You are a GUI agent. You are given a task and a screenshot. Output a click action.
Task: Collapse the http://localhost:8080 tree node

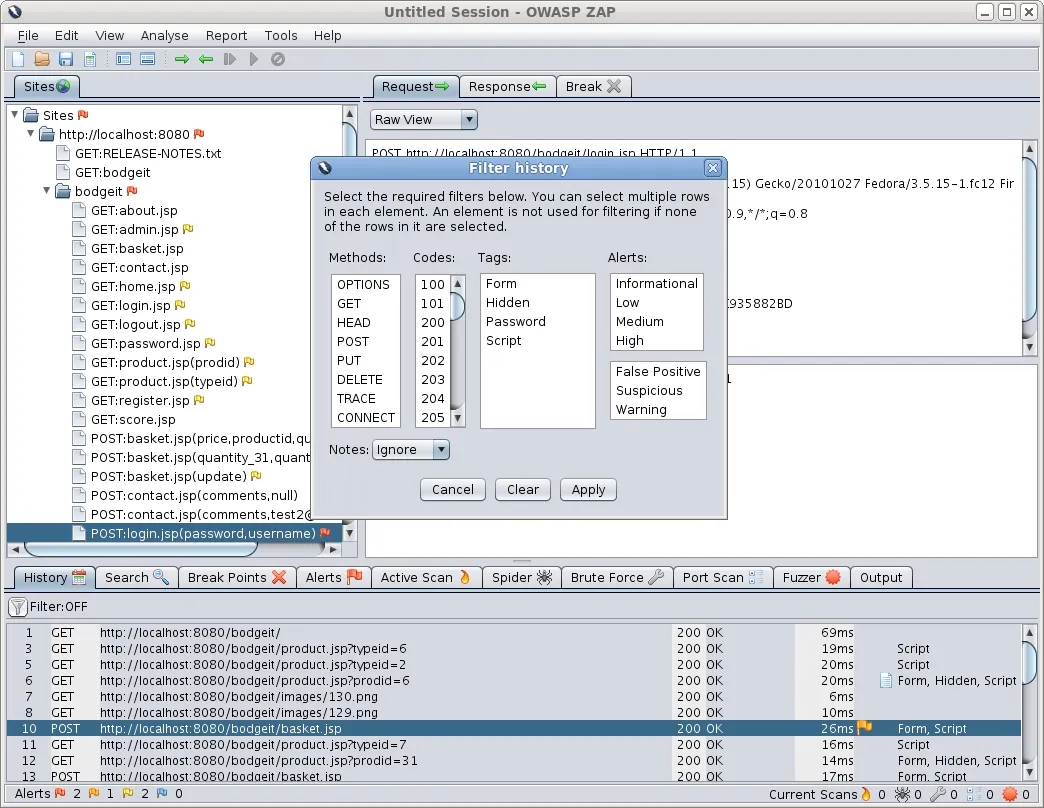click(31, 134)
